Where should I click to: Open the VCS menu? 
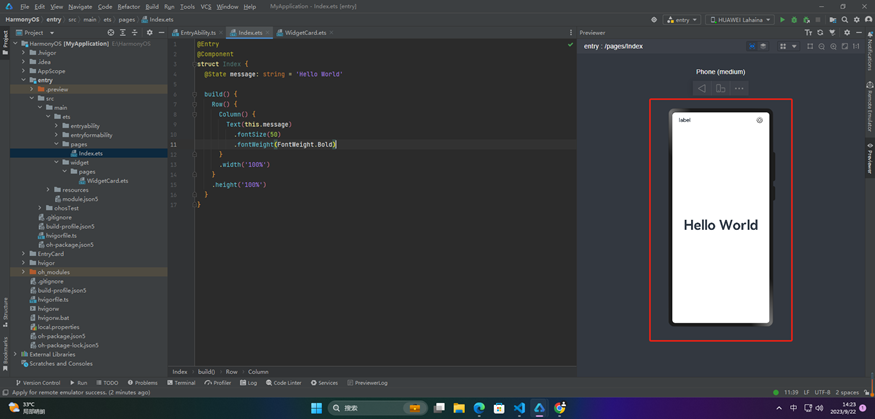206,7
